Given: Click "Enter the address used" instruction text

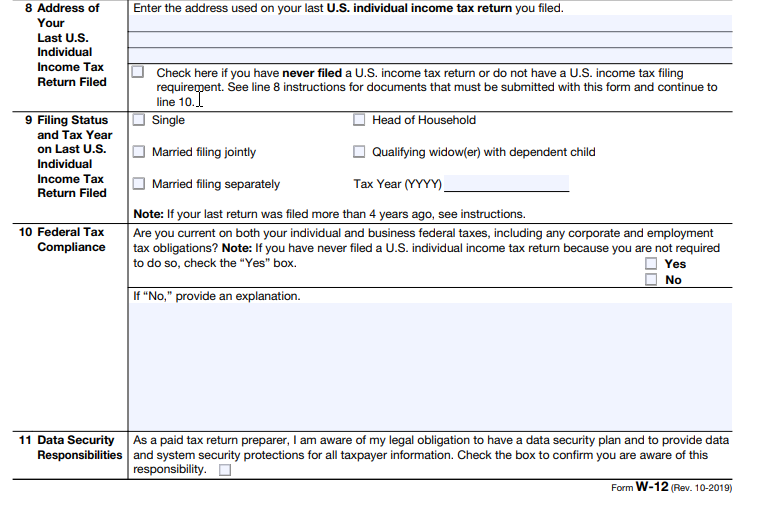Looking at the screenshot, I should coord(348,8).
